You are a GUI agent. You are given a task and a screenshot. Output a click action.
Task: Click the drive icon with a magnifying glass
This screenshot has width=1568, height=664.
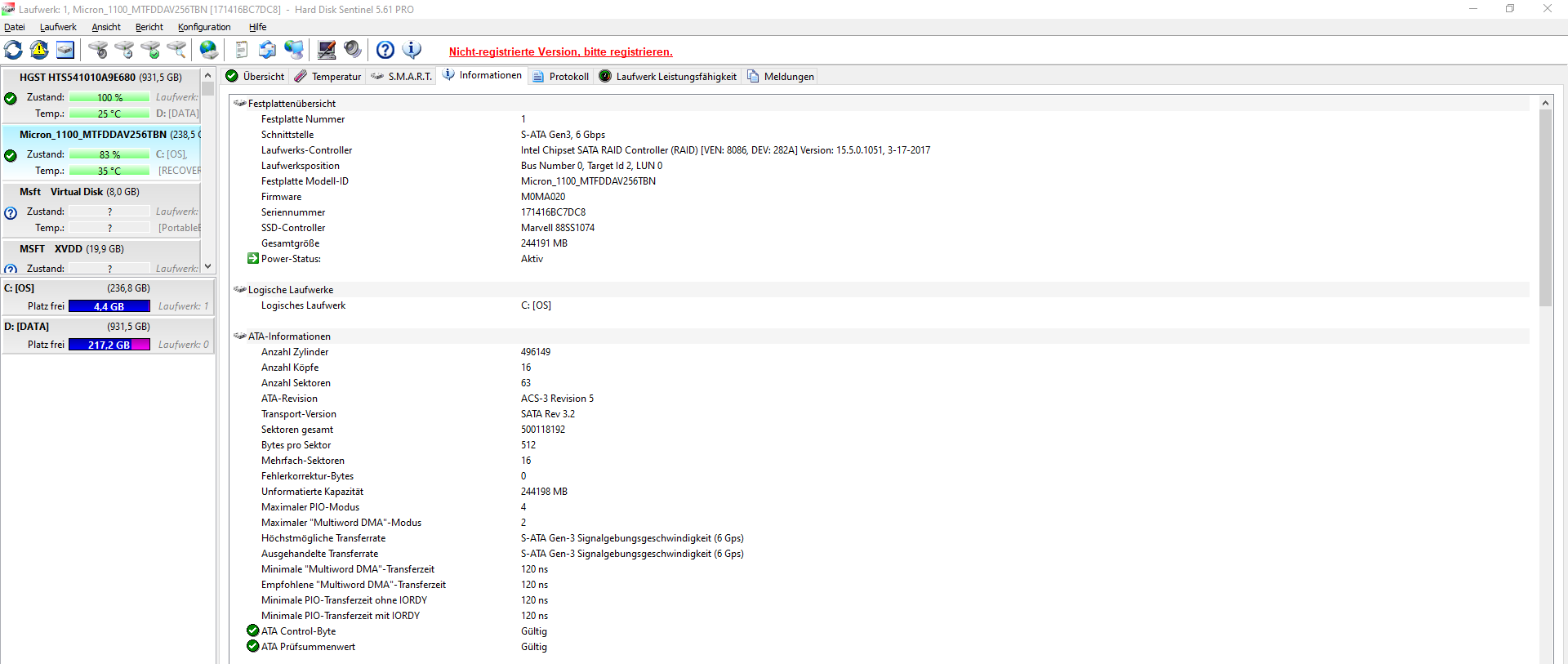[176, 50]
